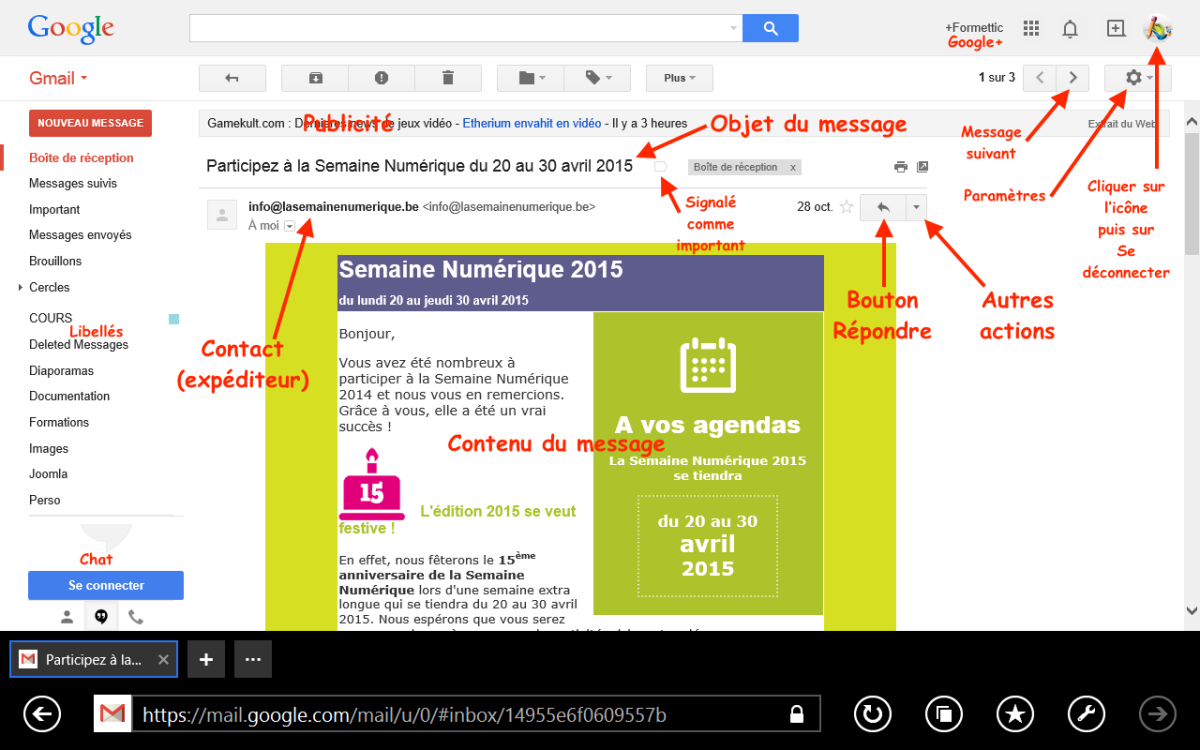1200x750 pixels.
Task: Open the chat contacts icon
Action: click(67, 617)
